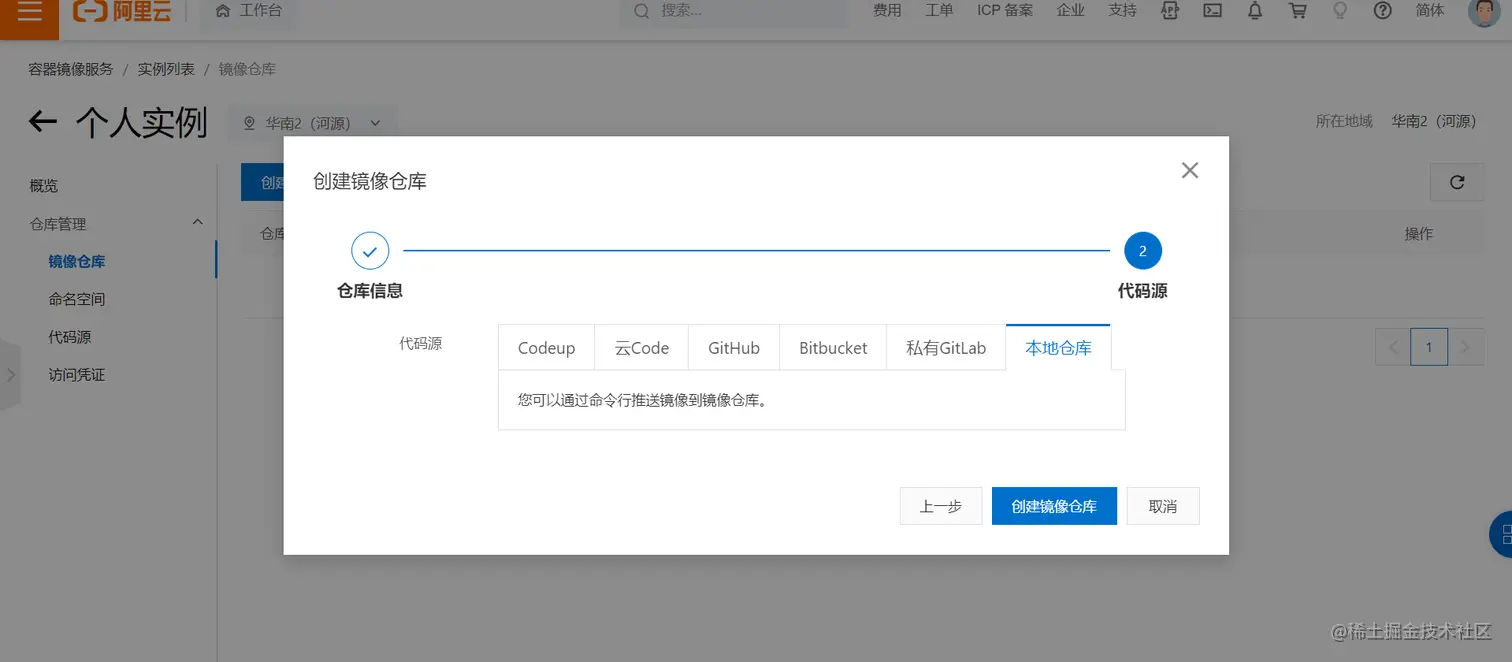Click the completed 仓库信息 step circle

[x=370, y=251]
